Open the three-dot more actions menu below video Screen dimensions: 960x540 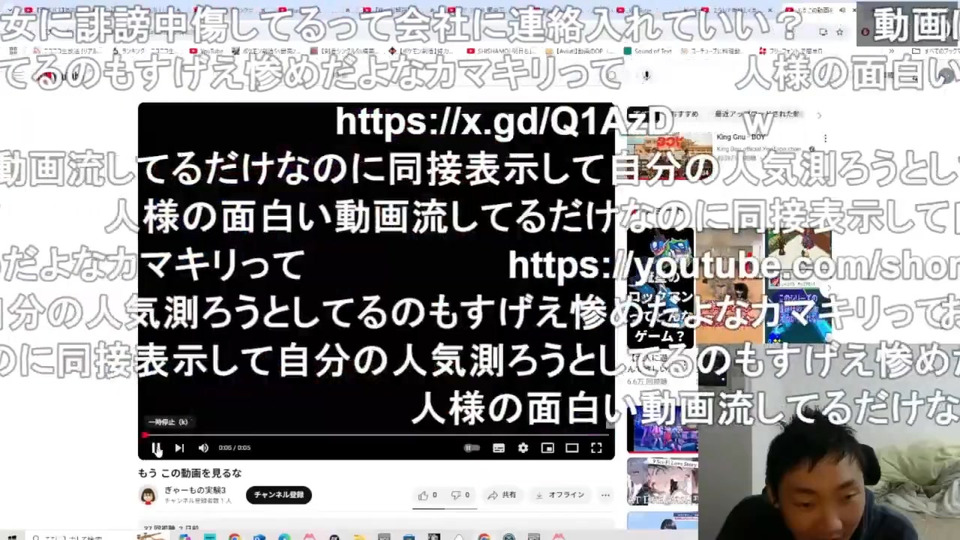point(606,495)
